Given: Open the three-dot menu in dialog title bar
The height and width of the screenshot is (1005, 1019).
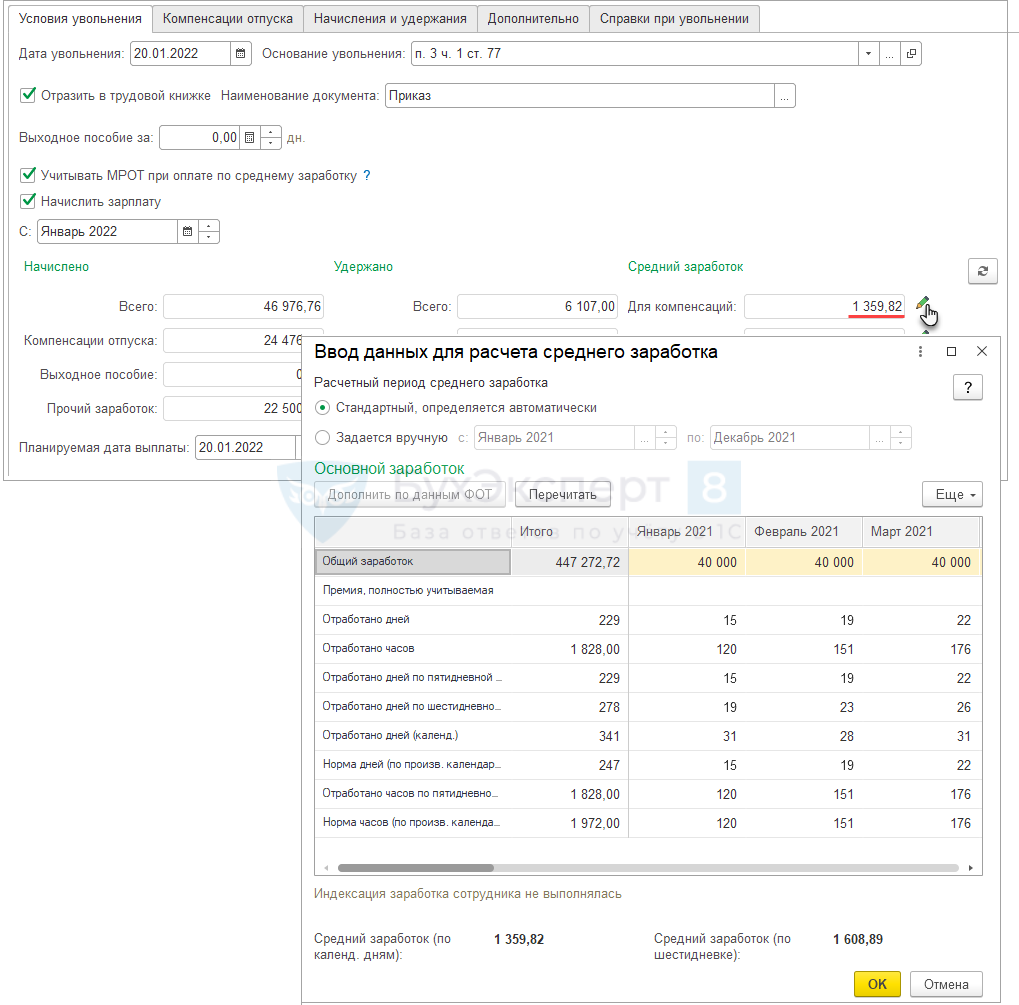Looking at the screenshot, I should tap(919, 352).
